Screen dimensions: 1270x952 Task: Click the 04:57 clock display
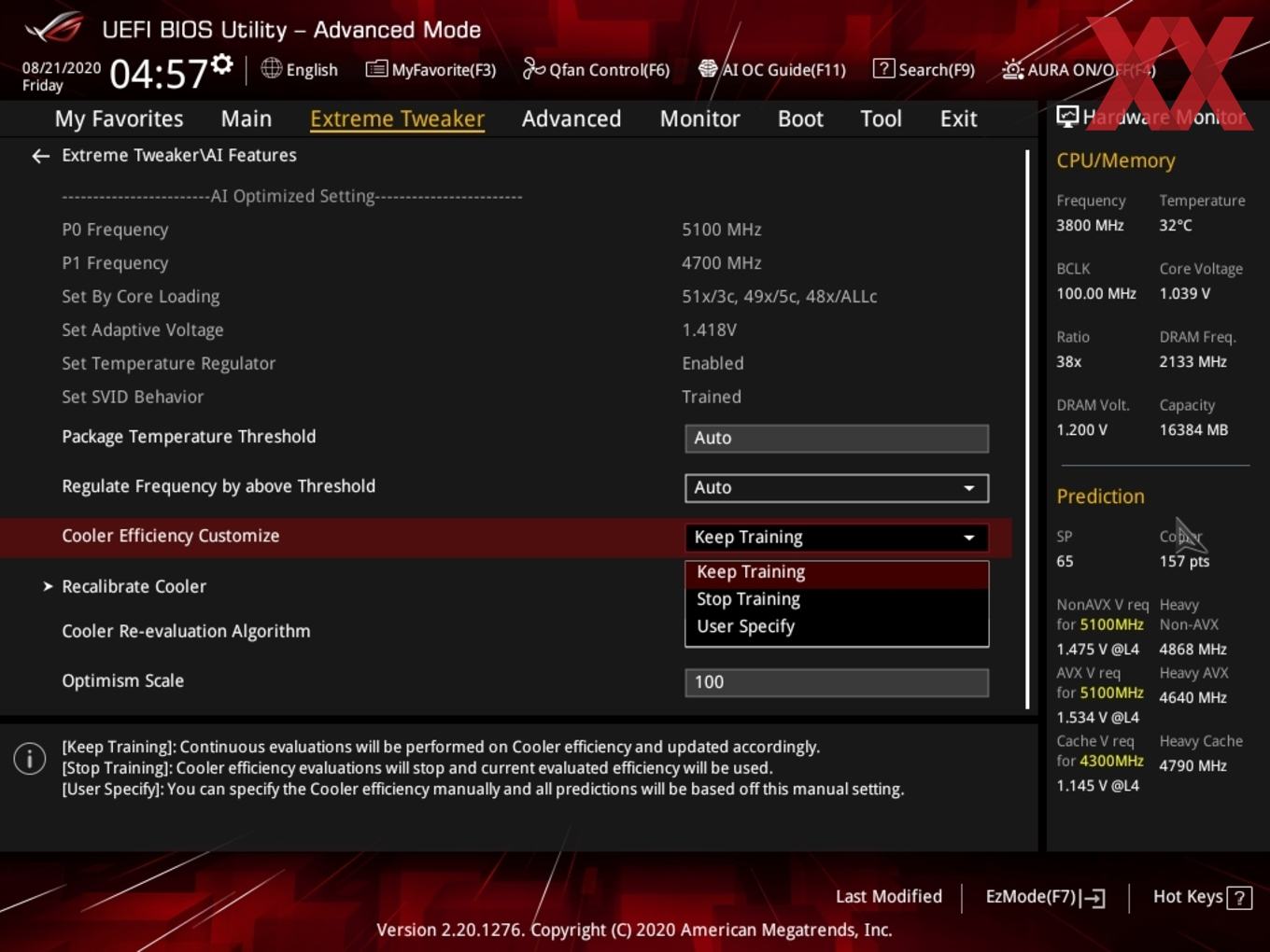click(158, 74)
